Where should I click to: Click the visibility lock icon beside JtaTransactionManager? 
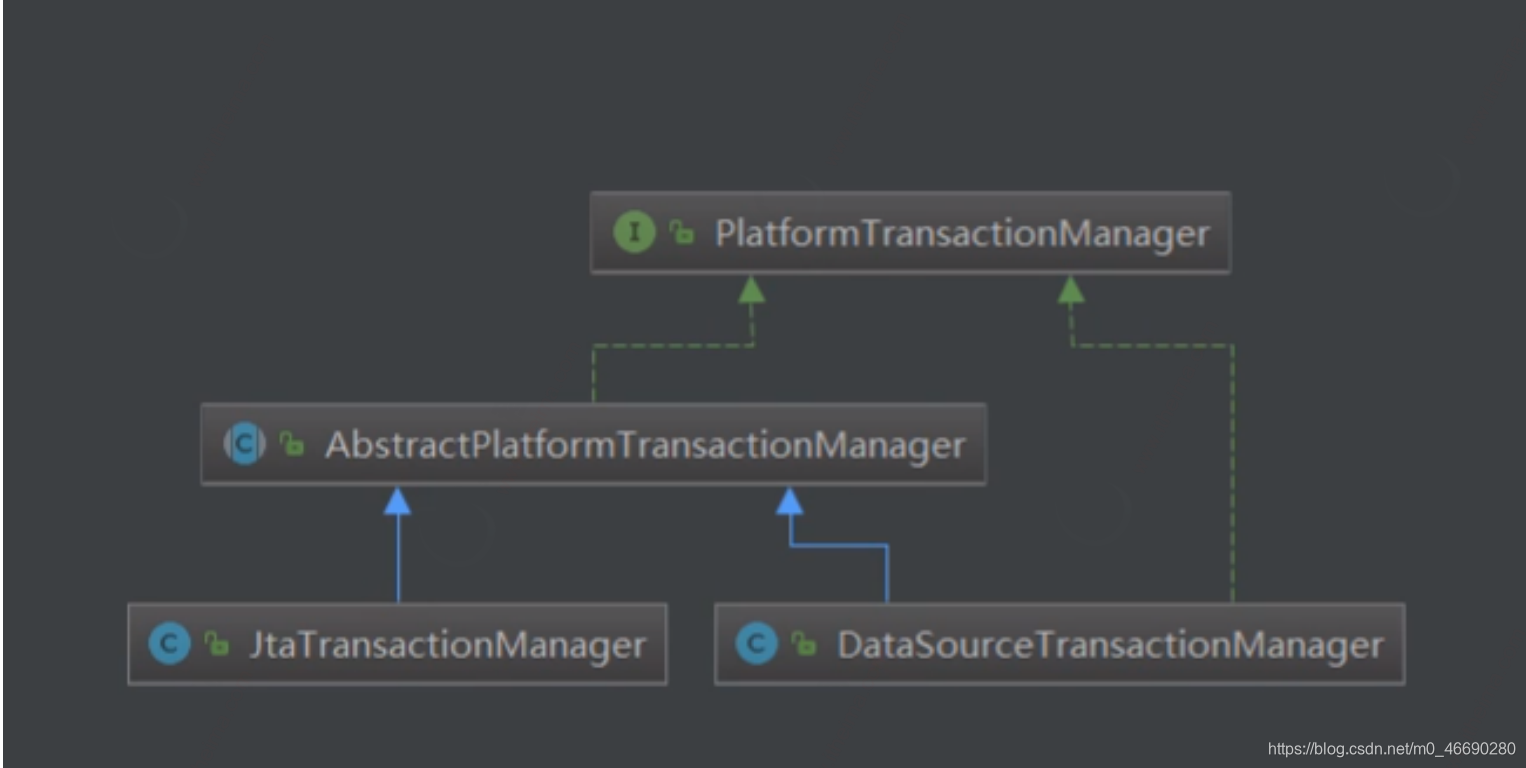coord(217,645)
